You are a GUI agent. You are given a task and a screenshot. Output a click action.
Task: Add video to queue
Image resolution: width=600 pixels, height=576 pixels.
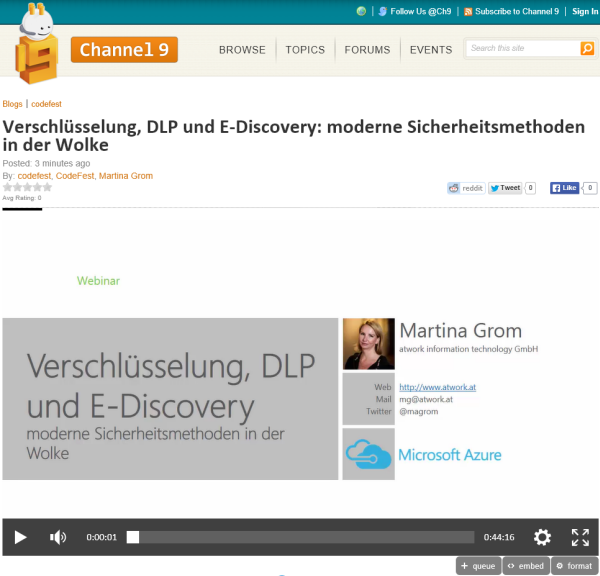tap(478, 566)
